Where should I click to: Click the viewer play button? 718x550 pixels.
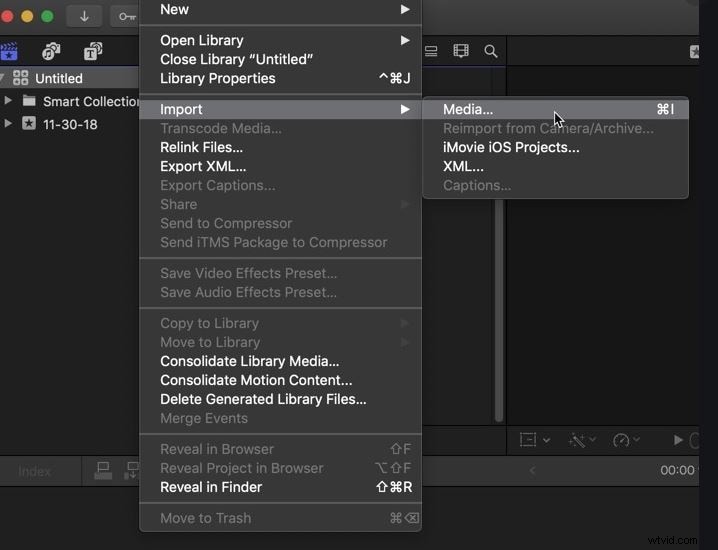pos(678,440)
